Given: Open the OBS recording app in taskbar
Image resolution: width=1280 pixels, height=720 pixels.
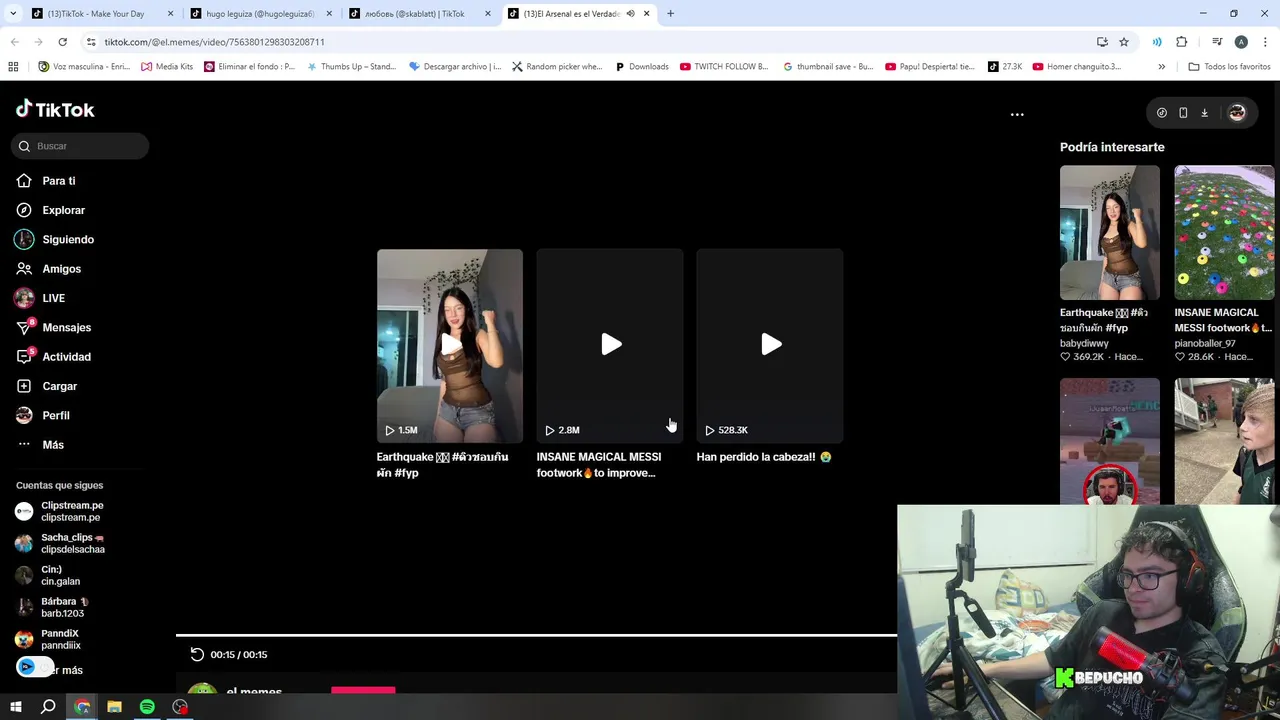Looking at the screenshot, I should [x=180, y=707].
